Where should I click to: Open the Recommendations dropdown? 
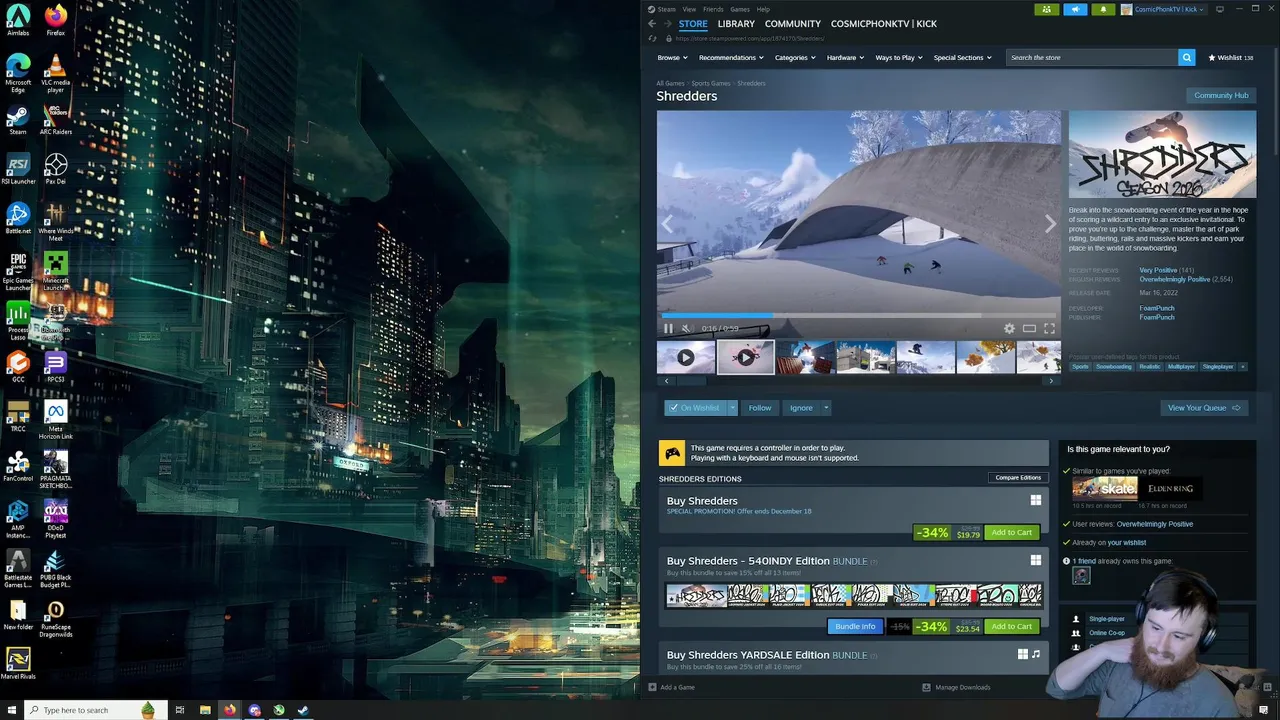click(x=732, y=57)
